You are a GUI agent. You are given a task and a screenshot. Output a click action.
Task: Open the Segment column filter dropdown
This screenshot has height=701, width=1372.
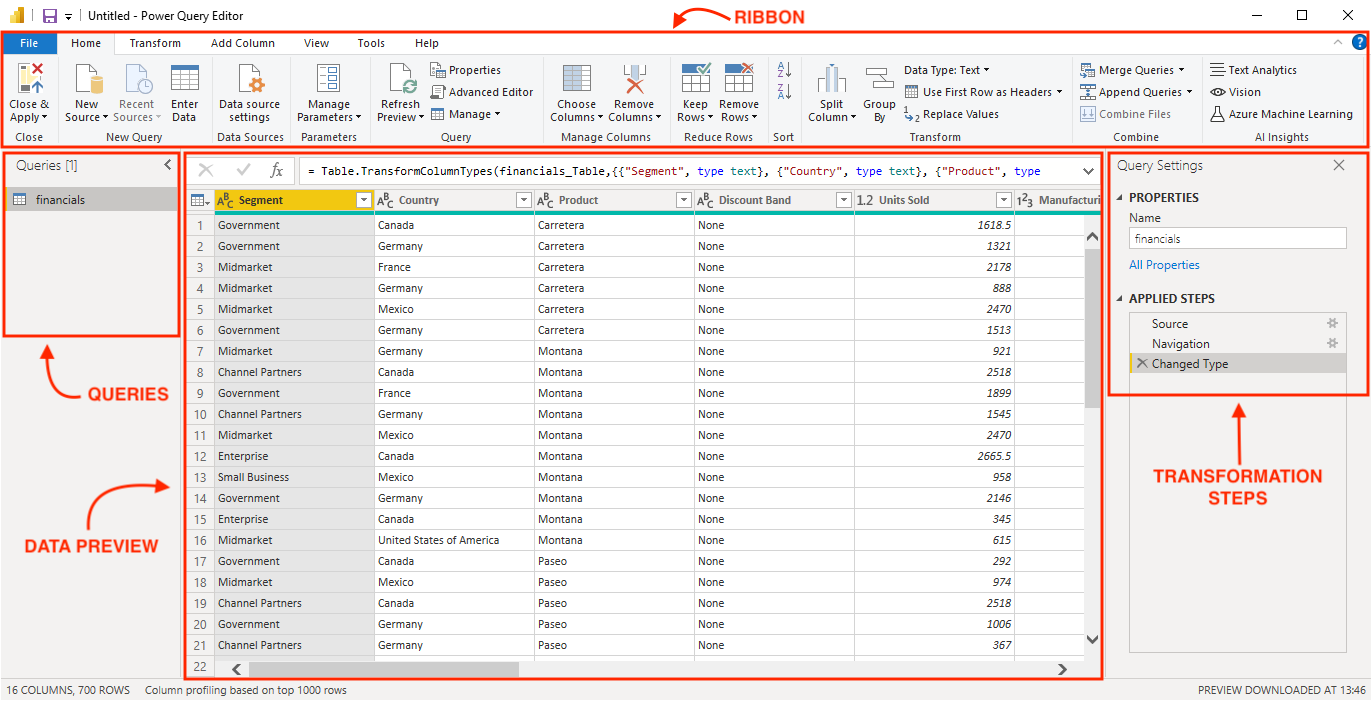tap(364, 200)
